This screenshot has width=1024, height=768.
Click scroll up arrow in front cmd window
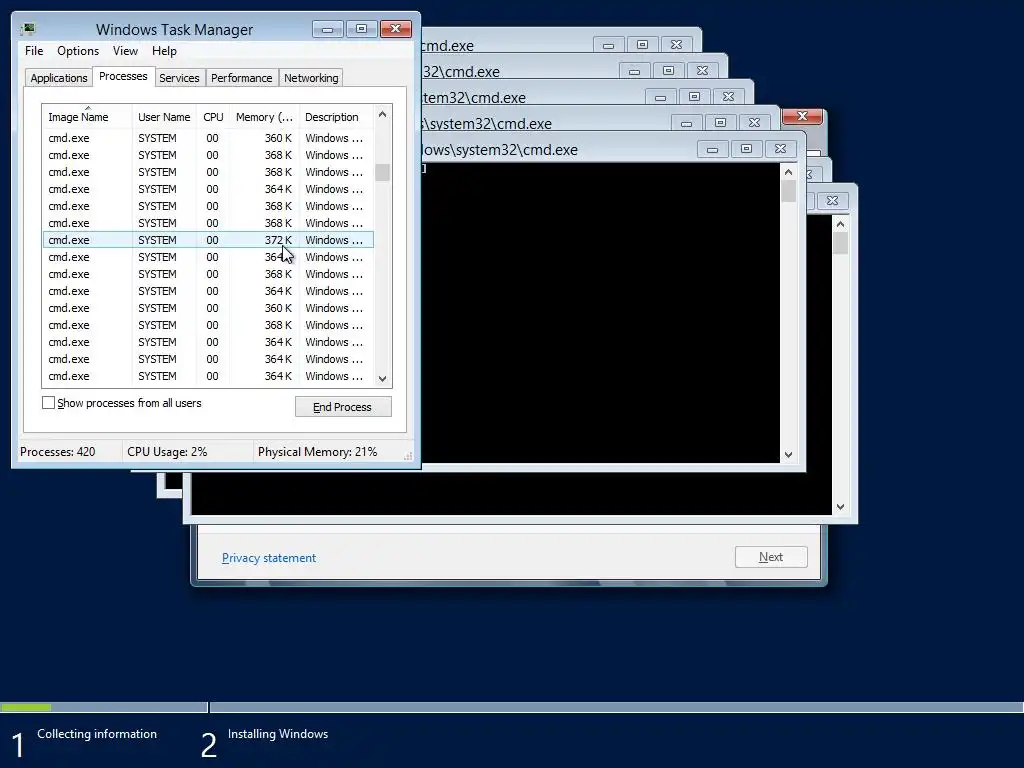pyautogui.click(x=788, y=172)
